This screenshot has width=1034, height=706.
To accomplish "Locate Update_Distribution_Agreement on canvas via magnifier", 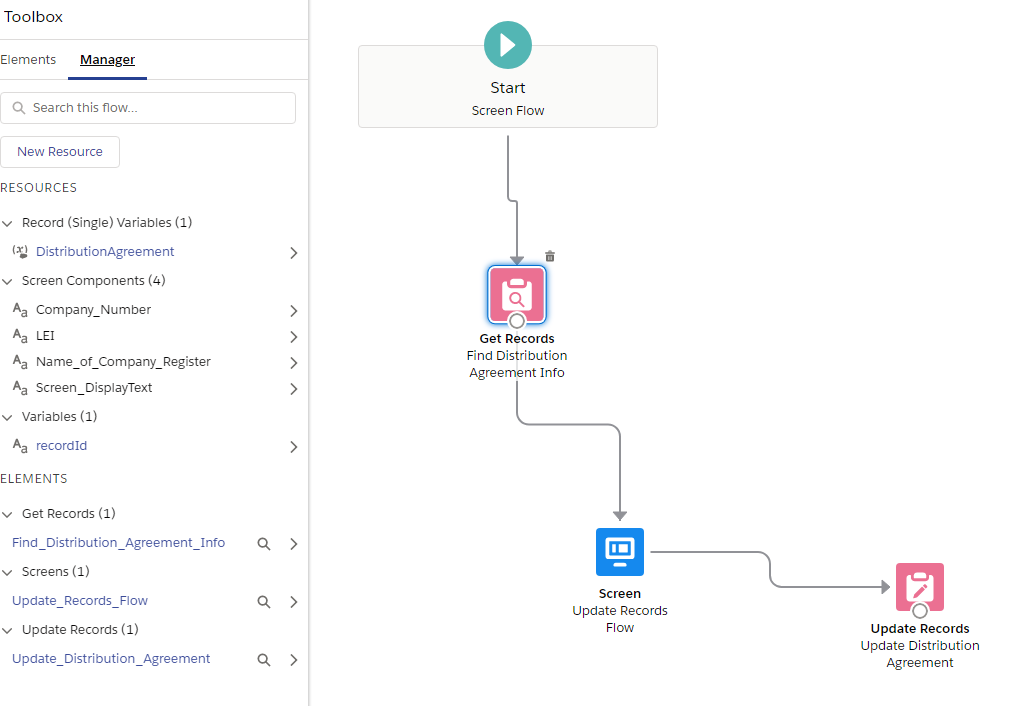I will tap(264, 660).
